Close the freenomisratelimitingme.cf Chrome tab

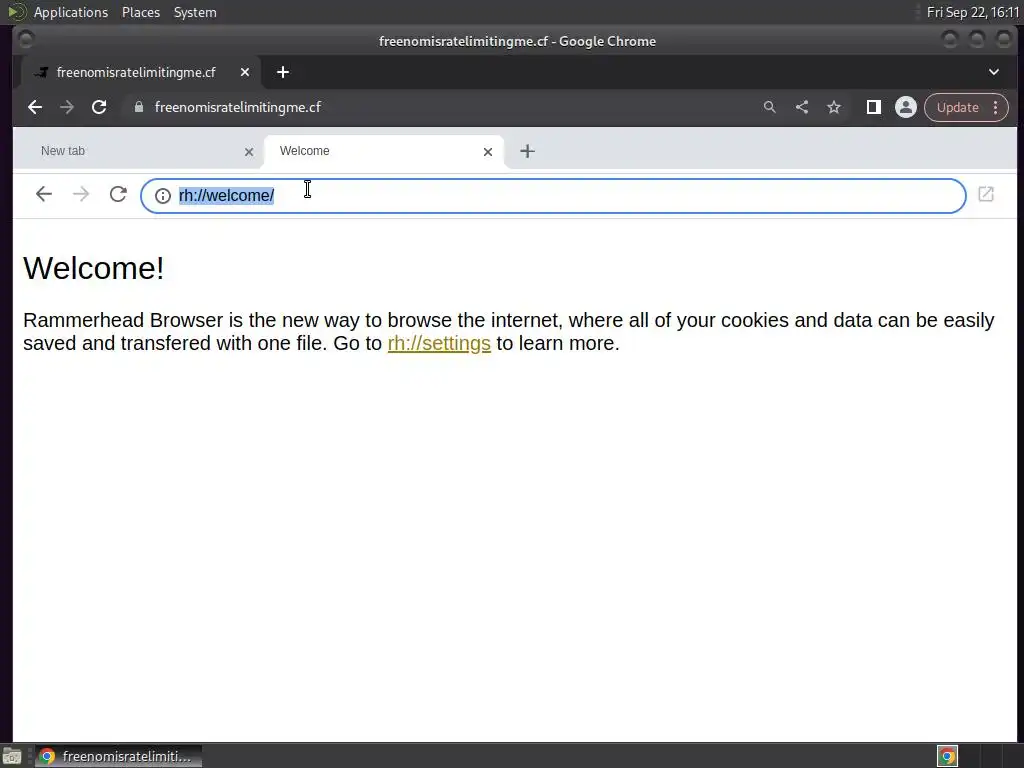coord(244,72)
